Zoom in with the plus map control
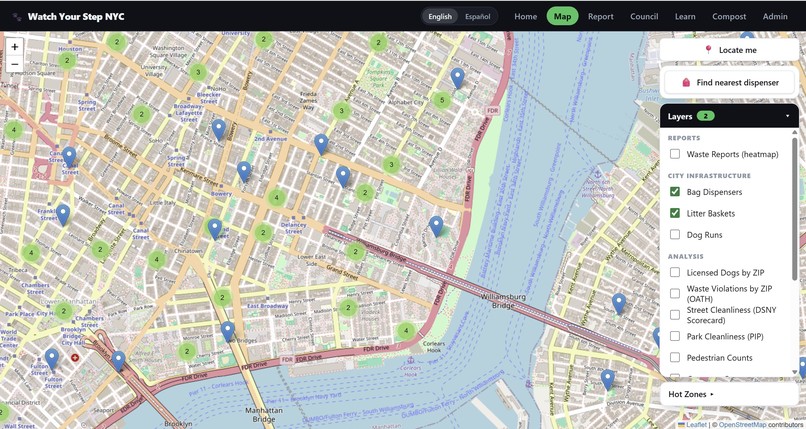 click(14, 47)
